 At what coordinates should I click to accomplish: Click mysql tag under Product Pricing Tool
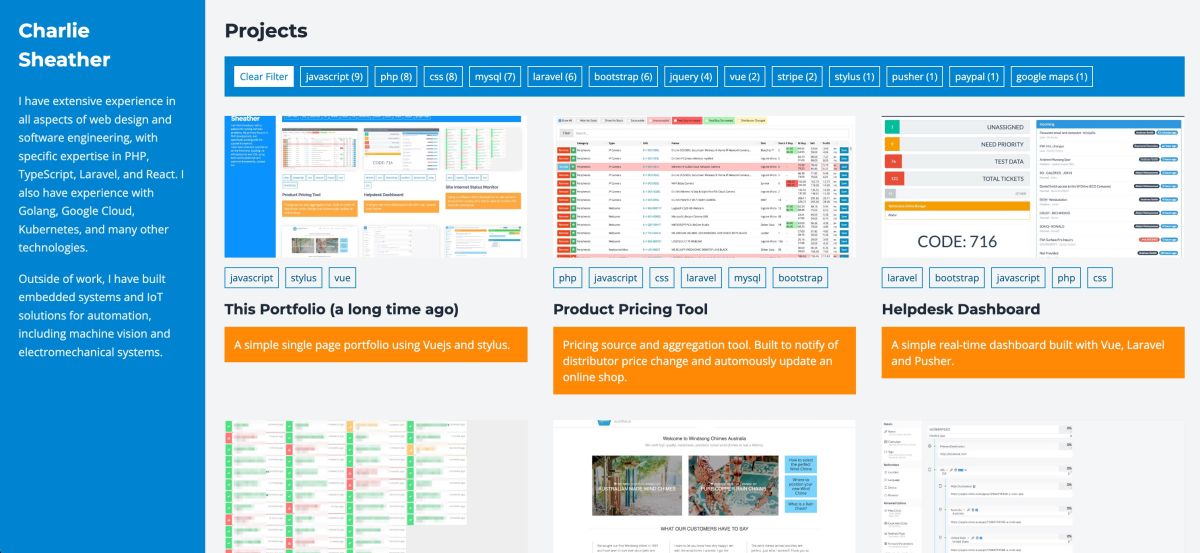click(x=748, y=278)
